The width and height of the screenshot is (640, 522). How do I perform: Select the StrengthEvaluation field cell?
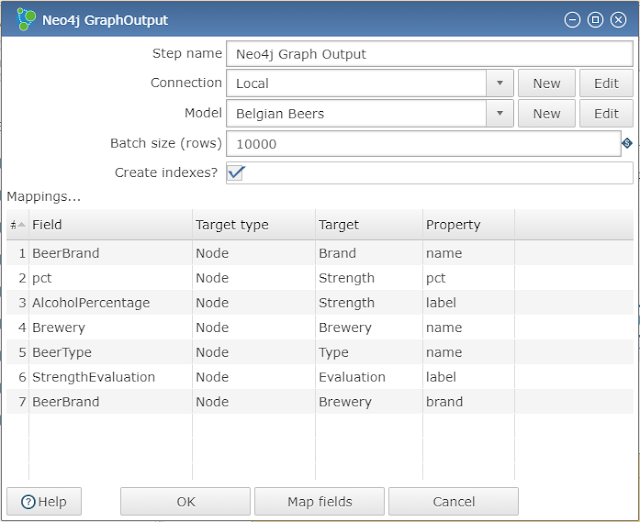point(94,377)
